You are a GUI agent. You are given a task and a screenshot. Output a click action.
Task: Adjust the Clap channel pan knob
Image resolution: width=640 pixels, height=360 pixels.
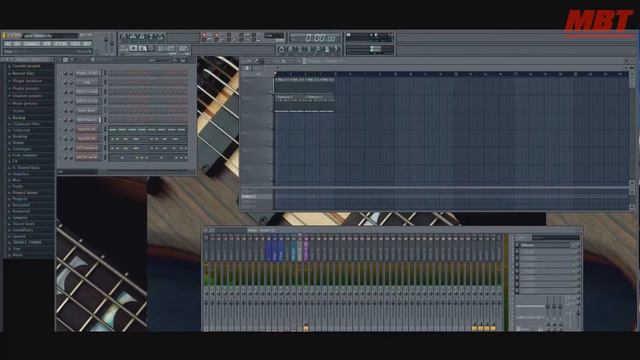[x=65, y=82]
